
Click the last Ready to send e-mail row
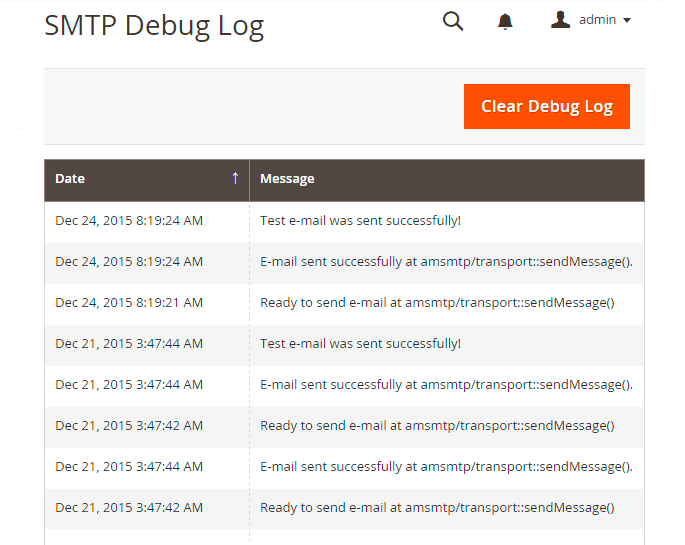point(437,508)
